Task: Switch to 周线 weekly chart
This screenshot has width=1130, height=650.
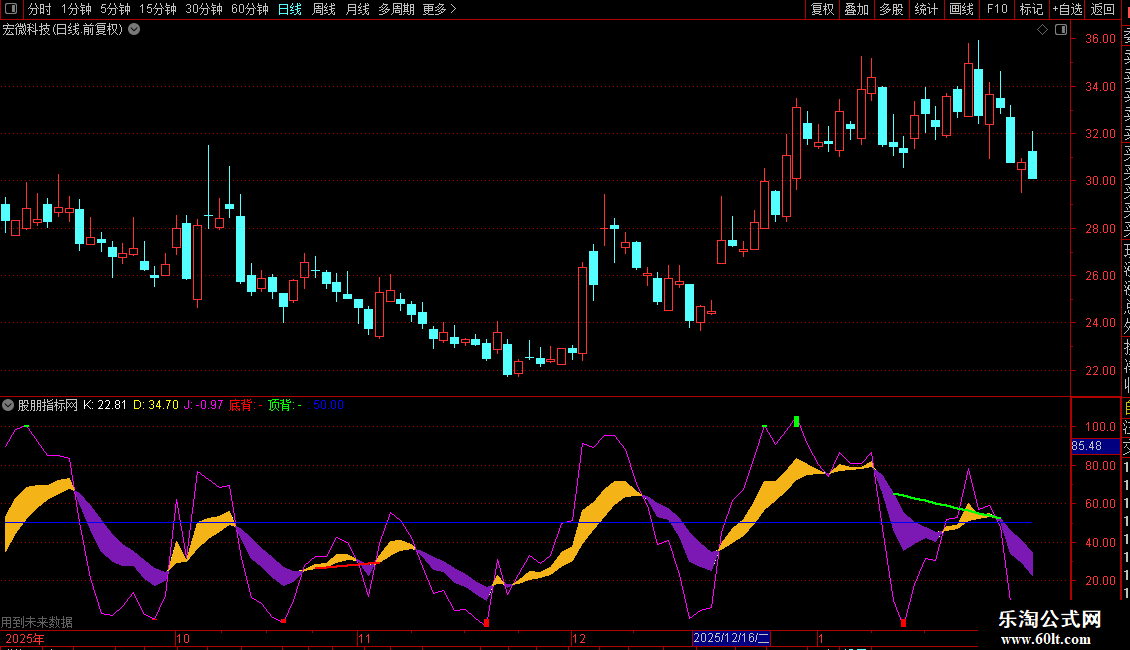Action: (324, 9)
